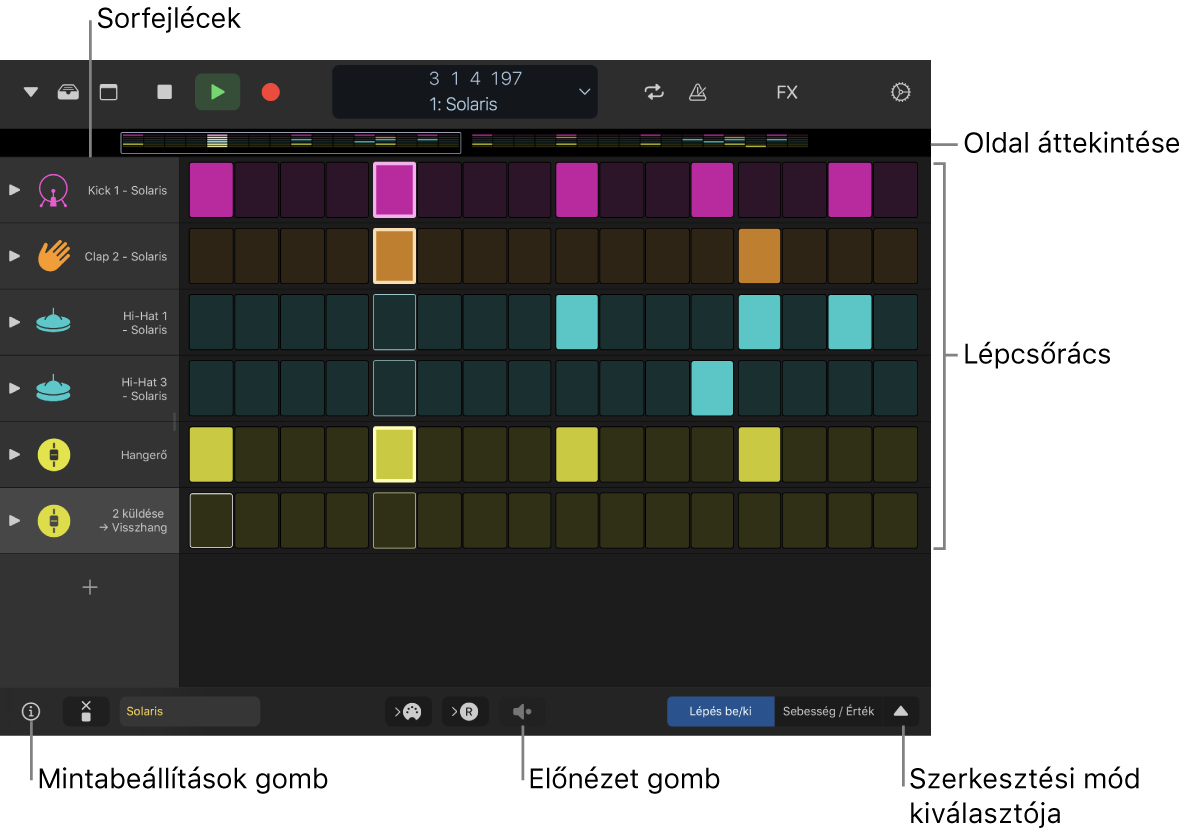Toggle highlighted fifth step in Kick 1 row

(394, 190)
